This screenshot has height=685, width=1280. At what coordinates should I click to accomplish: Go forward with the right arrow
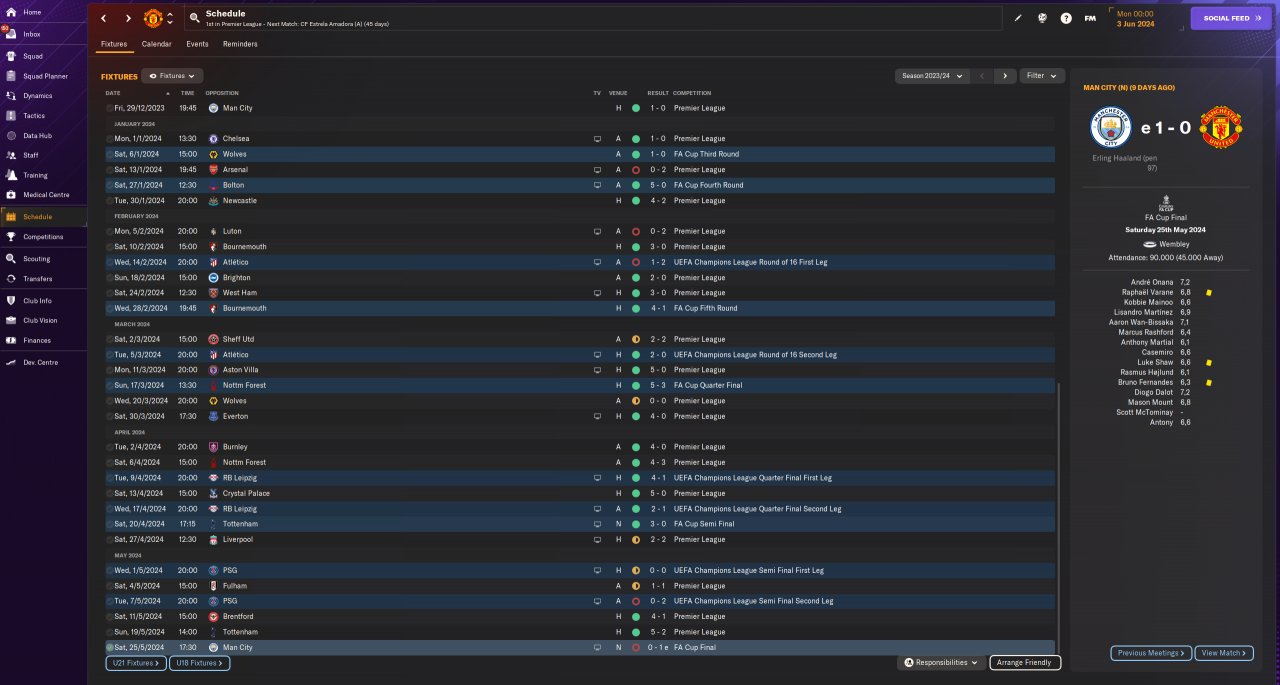[128, 18]
